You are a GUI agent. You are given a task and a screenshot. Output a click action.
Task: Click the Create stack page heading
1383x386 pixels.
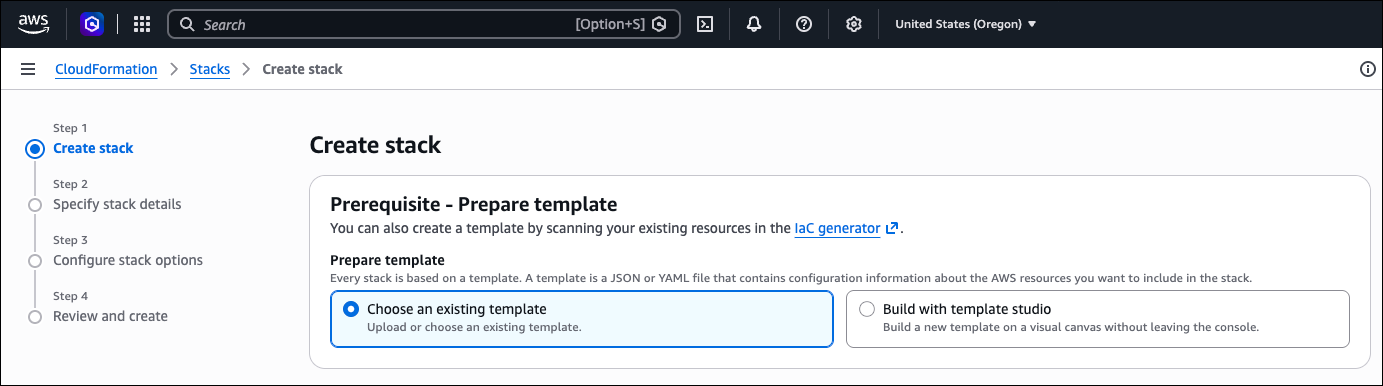click(375, 145)
